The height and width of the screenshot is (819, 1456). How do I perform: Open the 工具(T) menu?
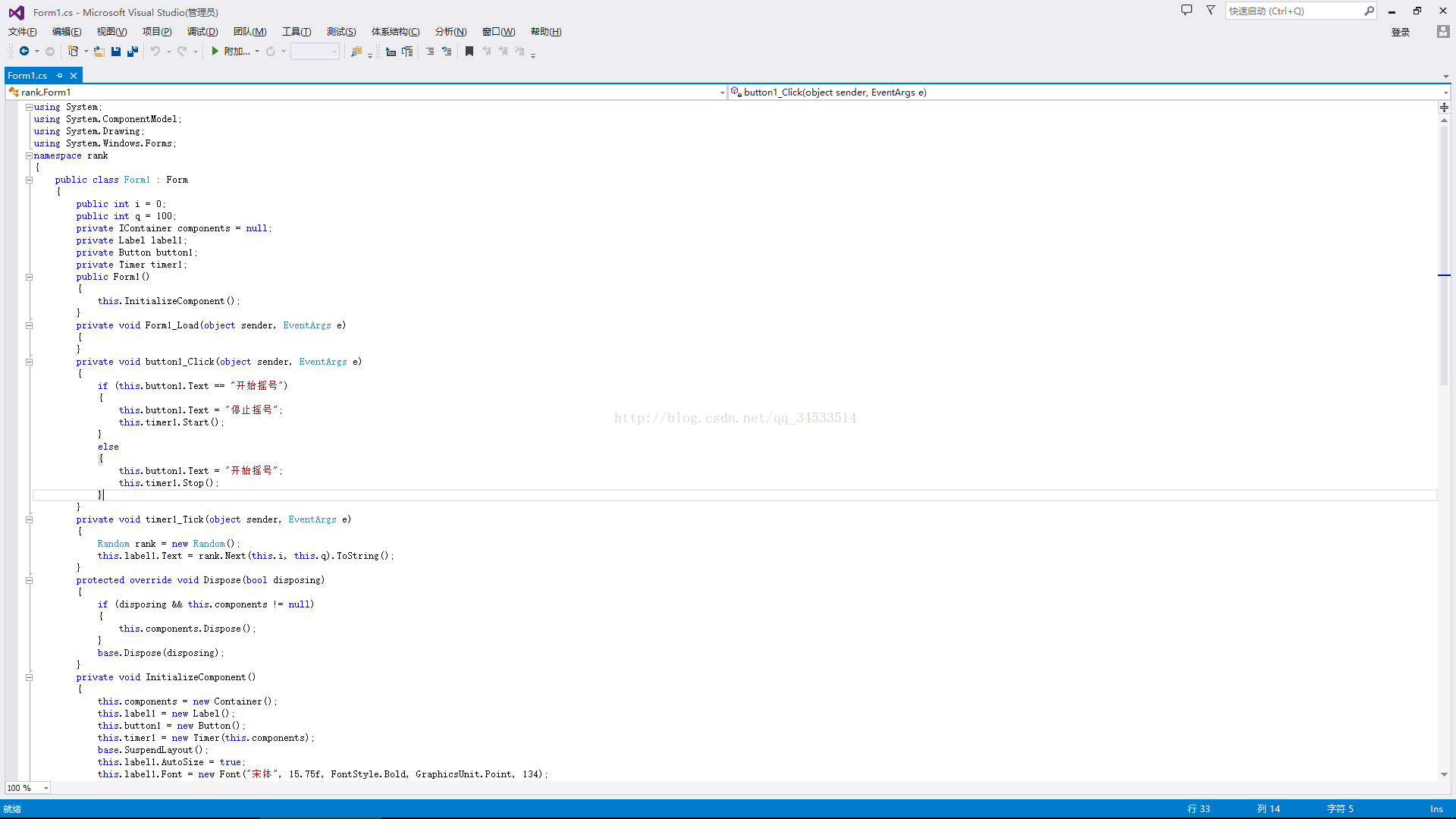point(297,32)
